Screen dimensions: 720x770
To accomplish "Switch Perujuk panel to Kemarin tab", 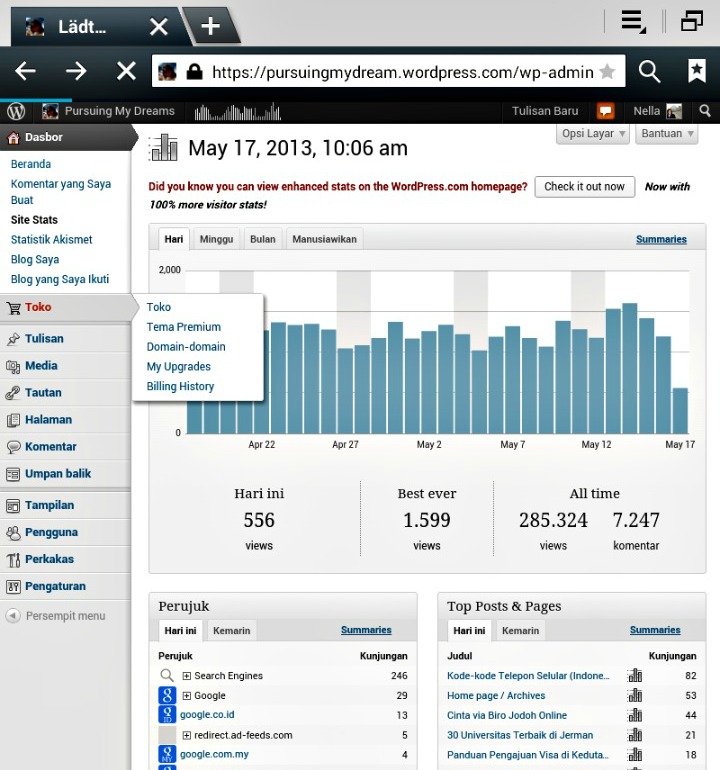I will (232, 631).
